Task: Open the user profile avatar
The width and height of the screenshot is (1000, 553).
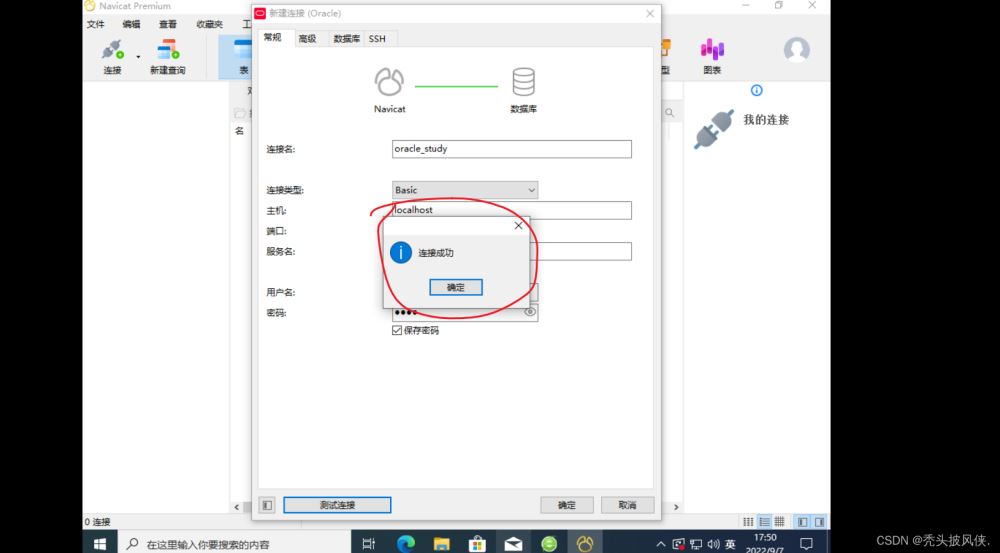Action: [x=796, y=49]
